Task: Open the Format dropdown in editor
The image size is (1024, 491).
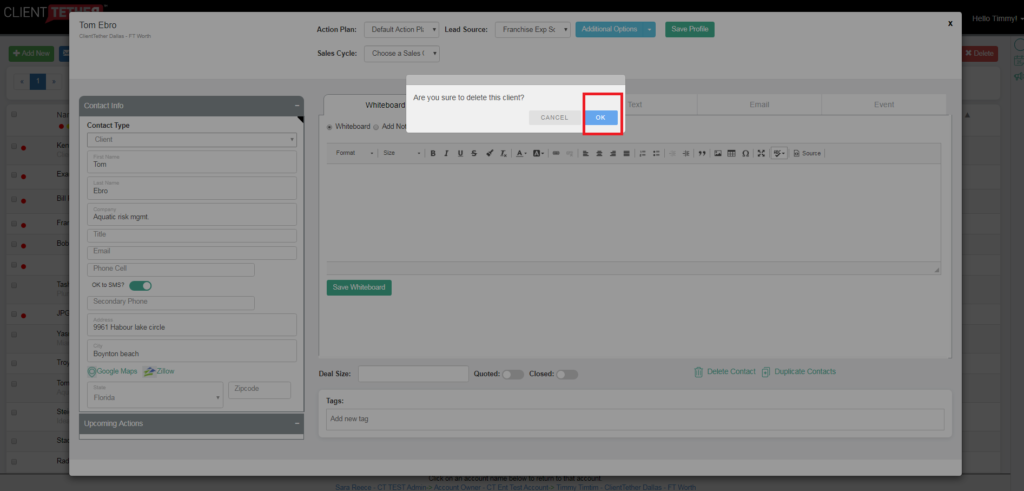Action: click(354, 153)
